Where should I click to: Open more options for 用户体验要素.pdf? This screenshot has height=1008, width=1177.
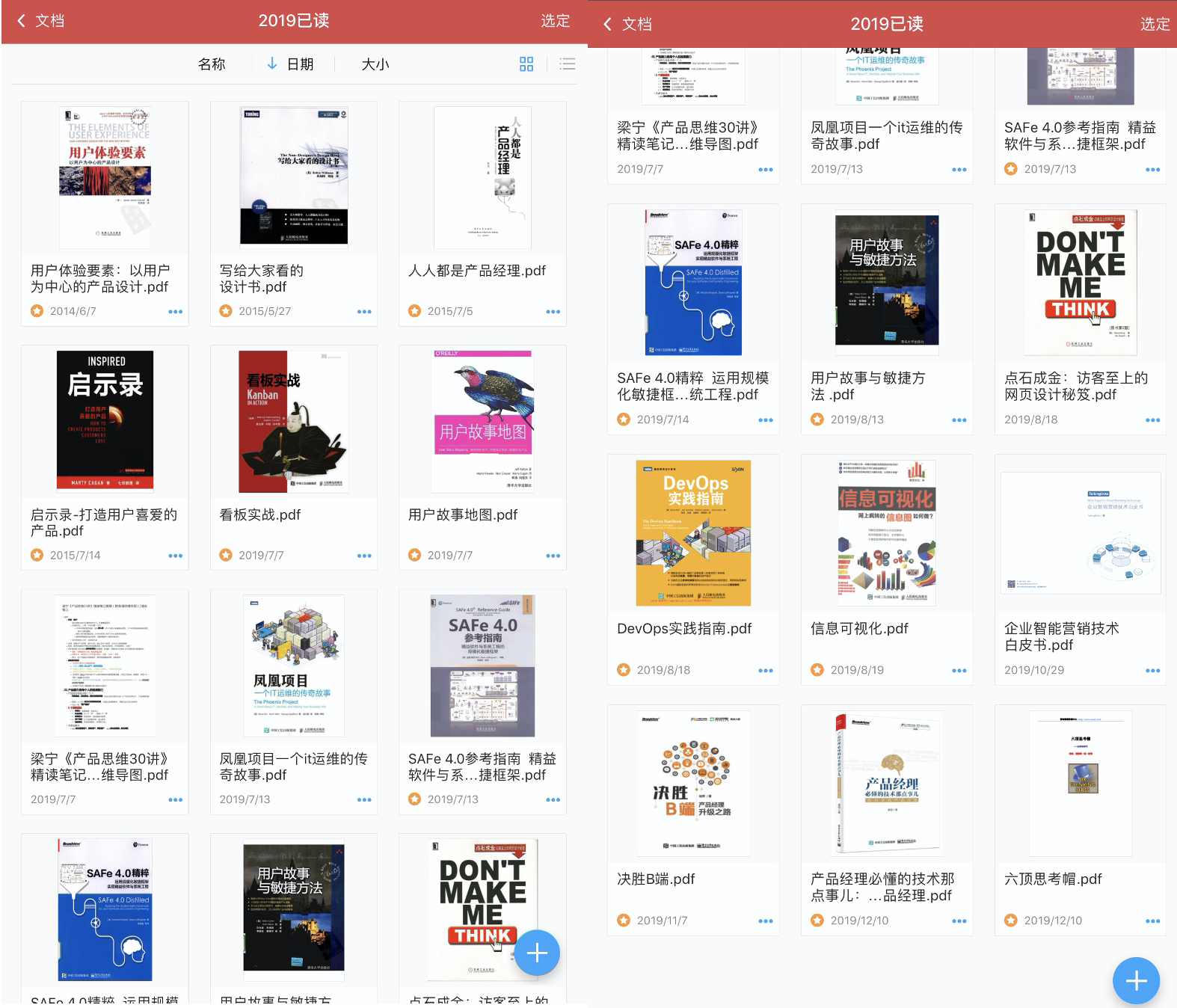click(176, 312)
